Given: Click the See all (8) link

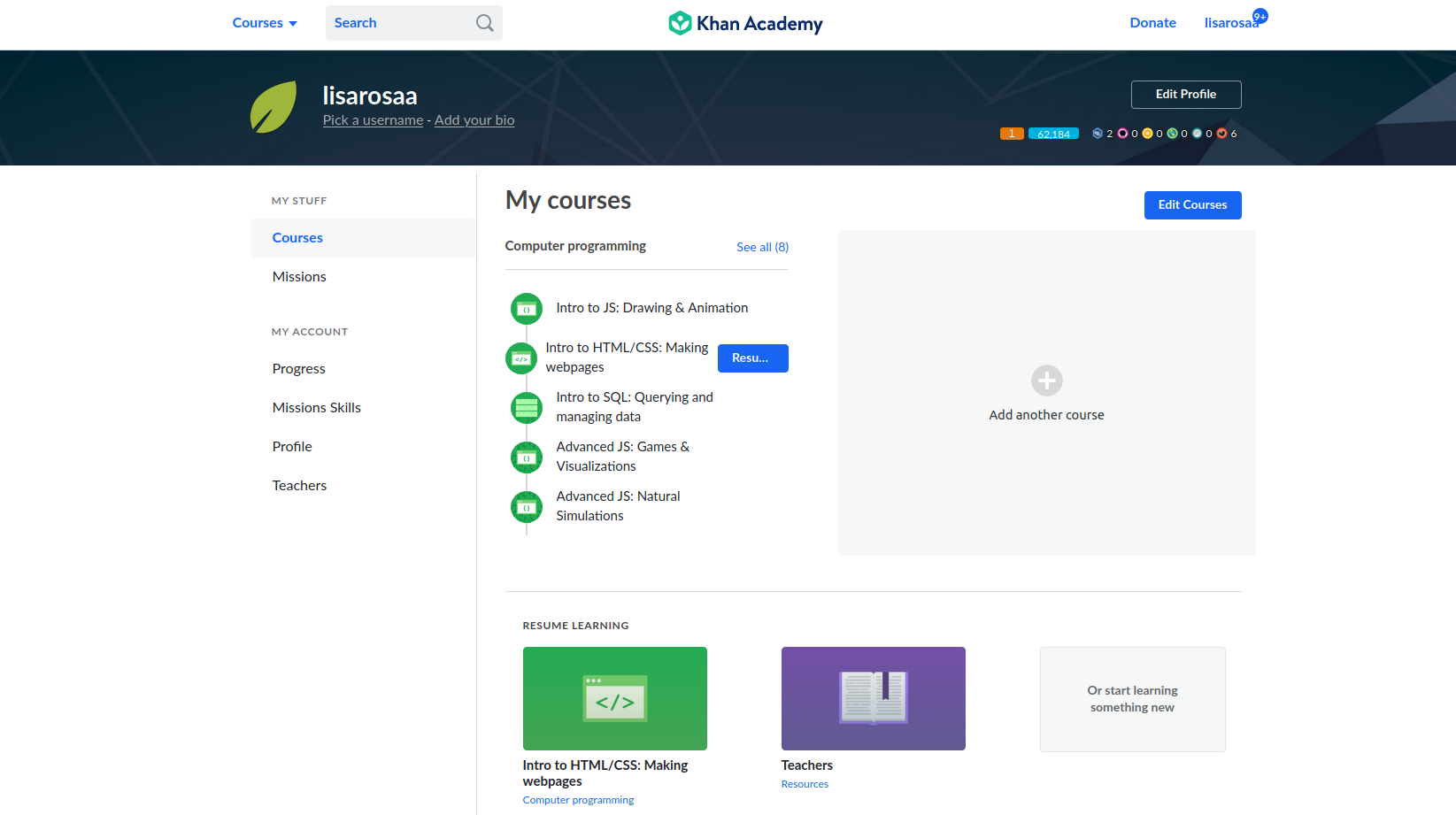Looking at the screenshot, I should pyautogui.click(x=762, y=247).
